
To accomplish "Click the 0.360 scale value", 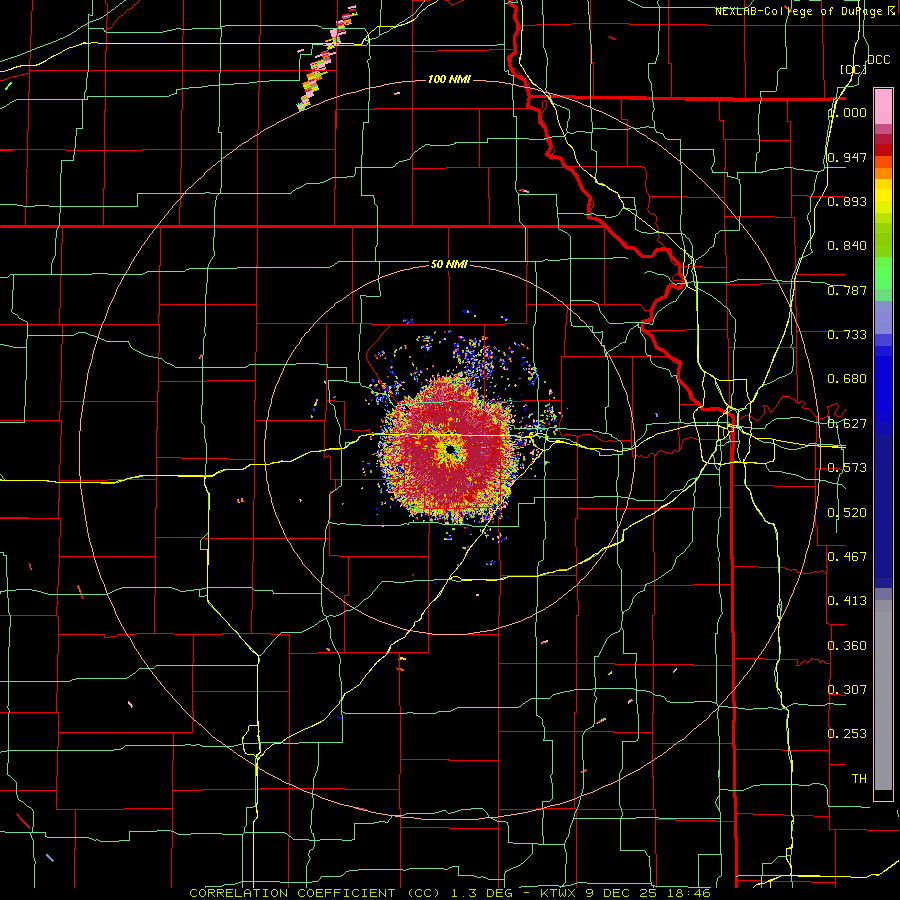I will (847, 646).
